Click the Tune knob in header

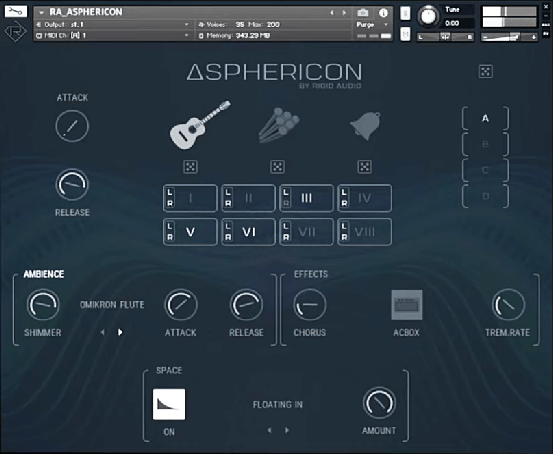tap(429, 16)
